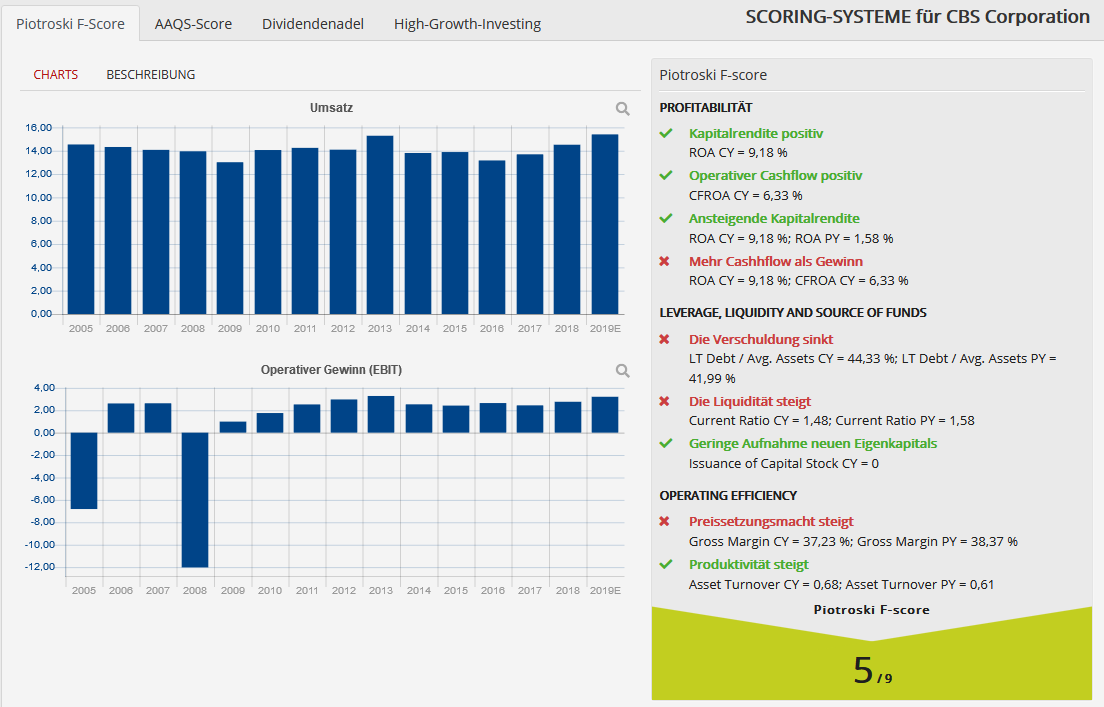Select the Piotroski F-Score tab
Viewport: 1104px width, 707px height.
point(70,24)
